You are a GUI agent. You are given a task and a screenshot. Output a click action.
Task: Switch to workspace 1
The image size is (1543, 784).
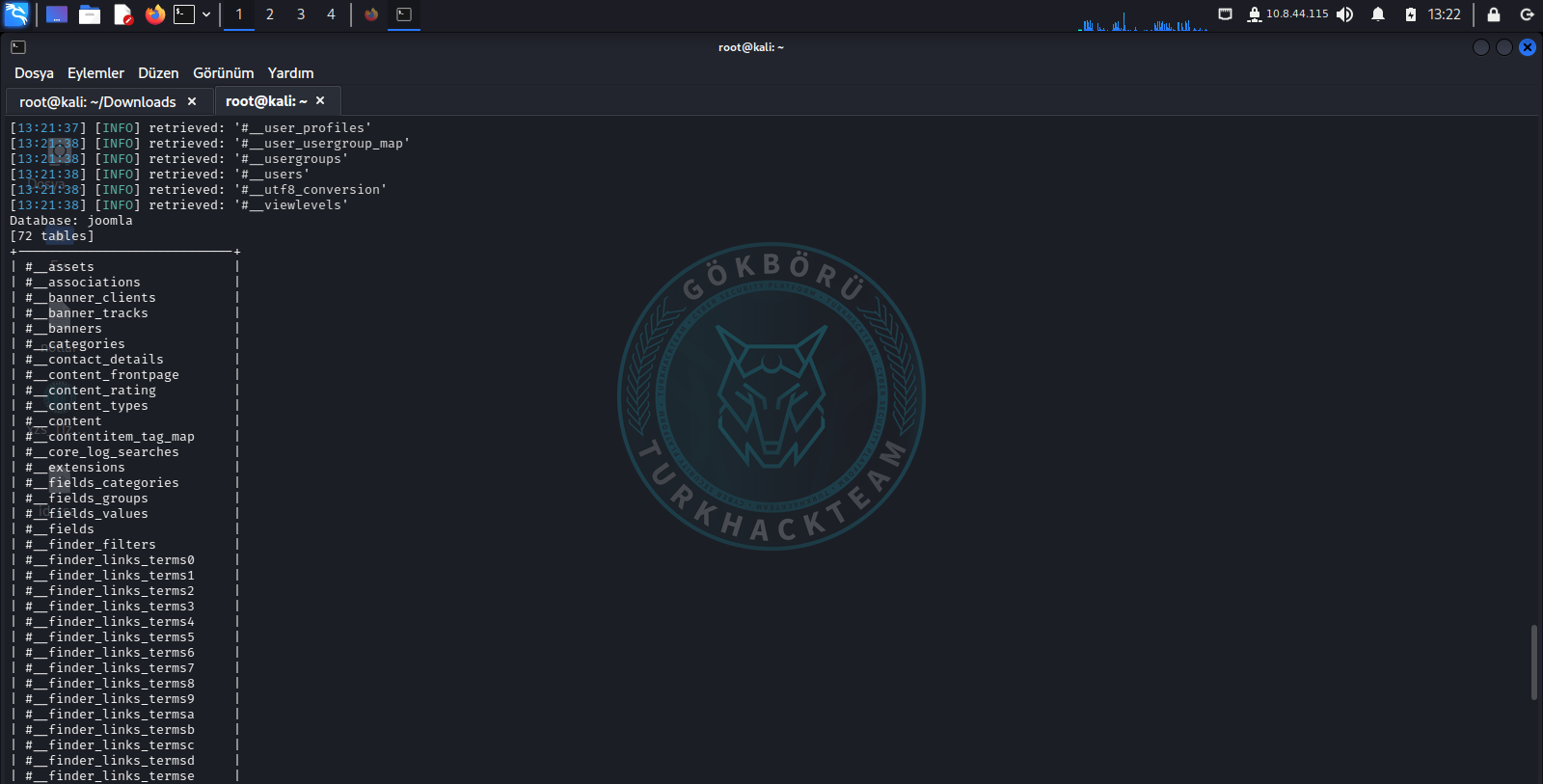pyautogui.click(x=239, y=14)
